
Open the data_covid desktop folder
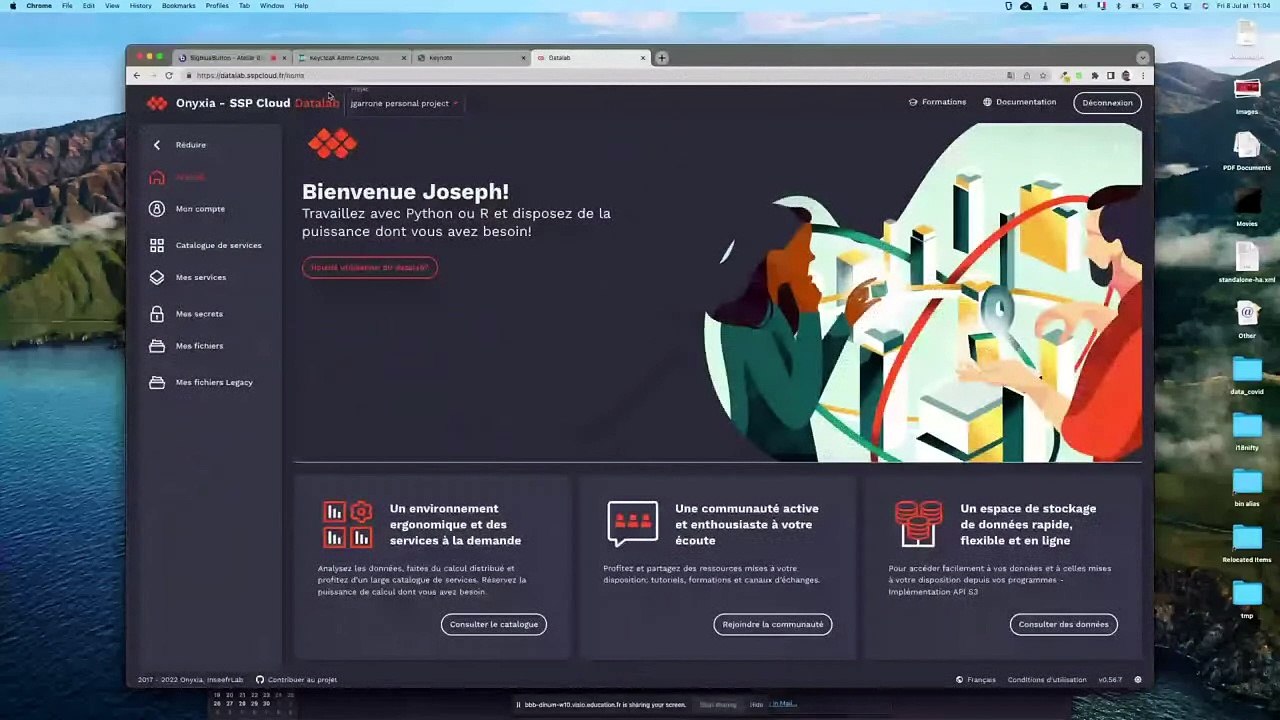coord(1247,374)
